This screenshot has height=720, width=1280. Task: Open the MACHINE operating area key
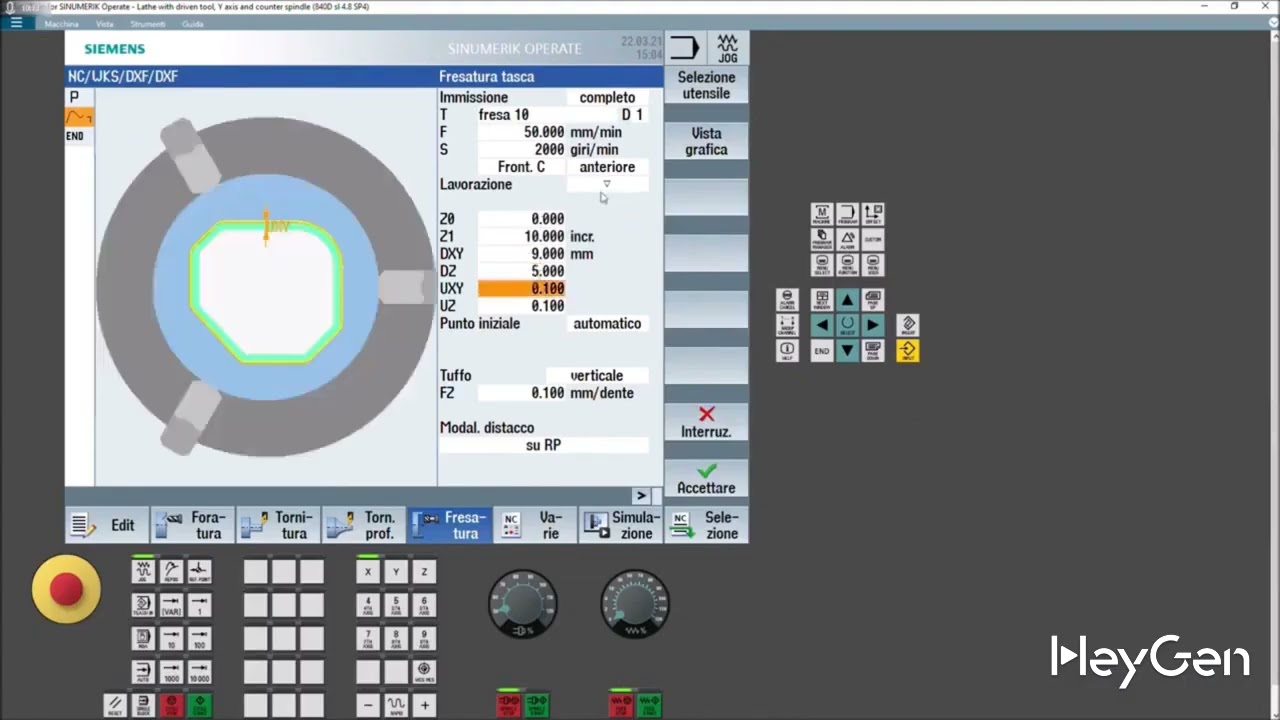point(822,214)
